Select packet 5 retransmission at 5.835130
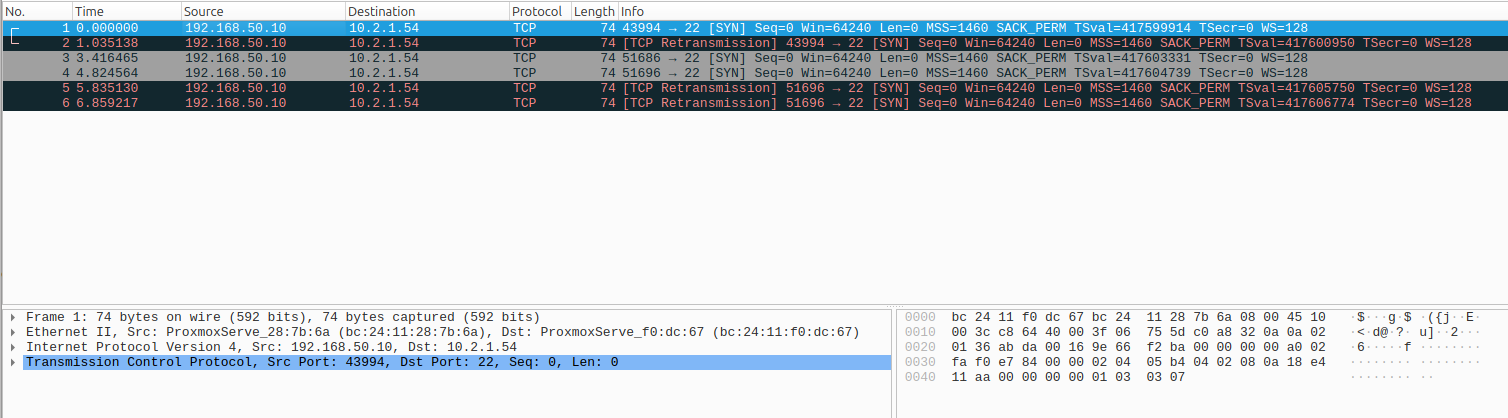The width and height of the screenshot is (1508, 418). pos(754,88)
